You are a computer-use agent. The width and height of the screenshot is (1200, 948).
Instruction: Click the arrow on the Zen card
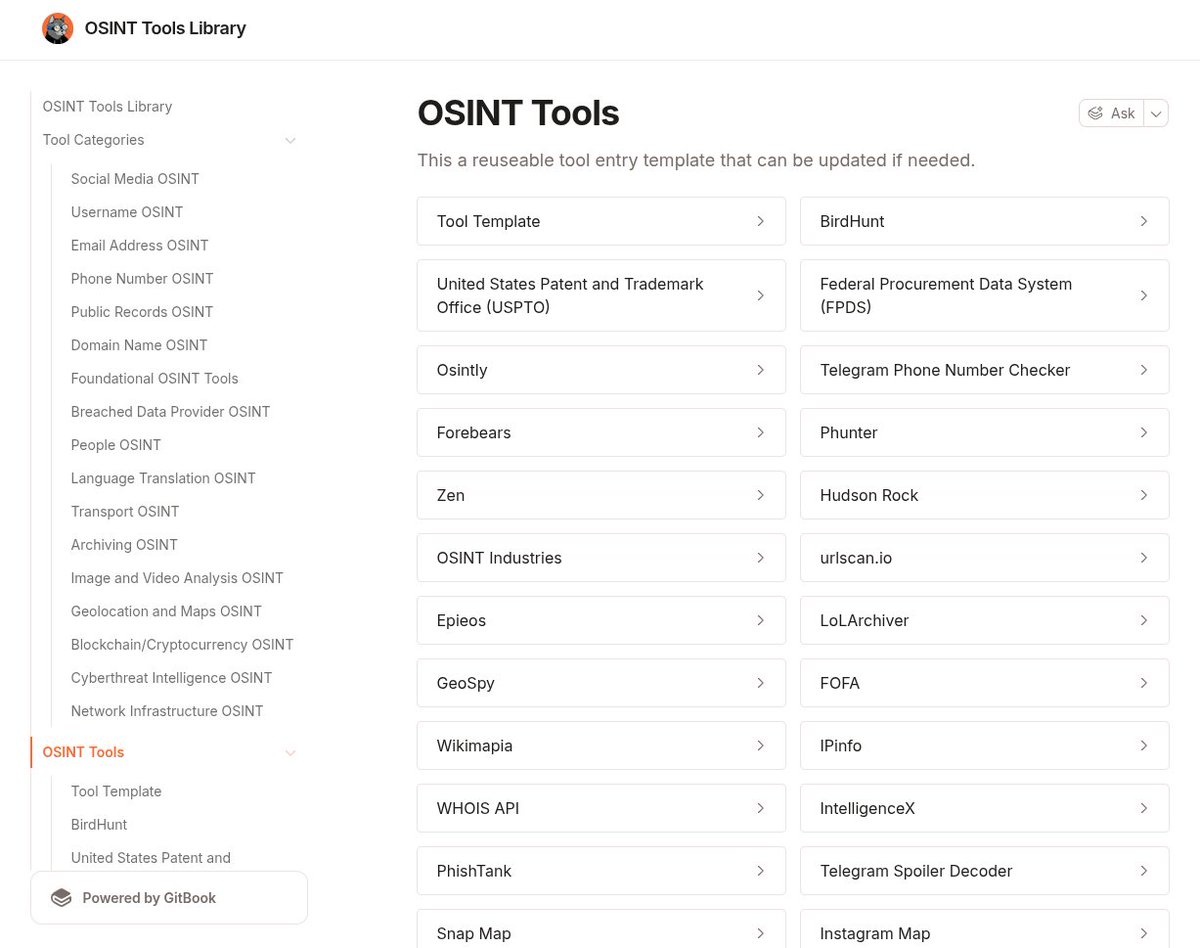click(760, 495)
